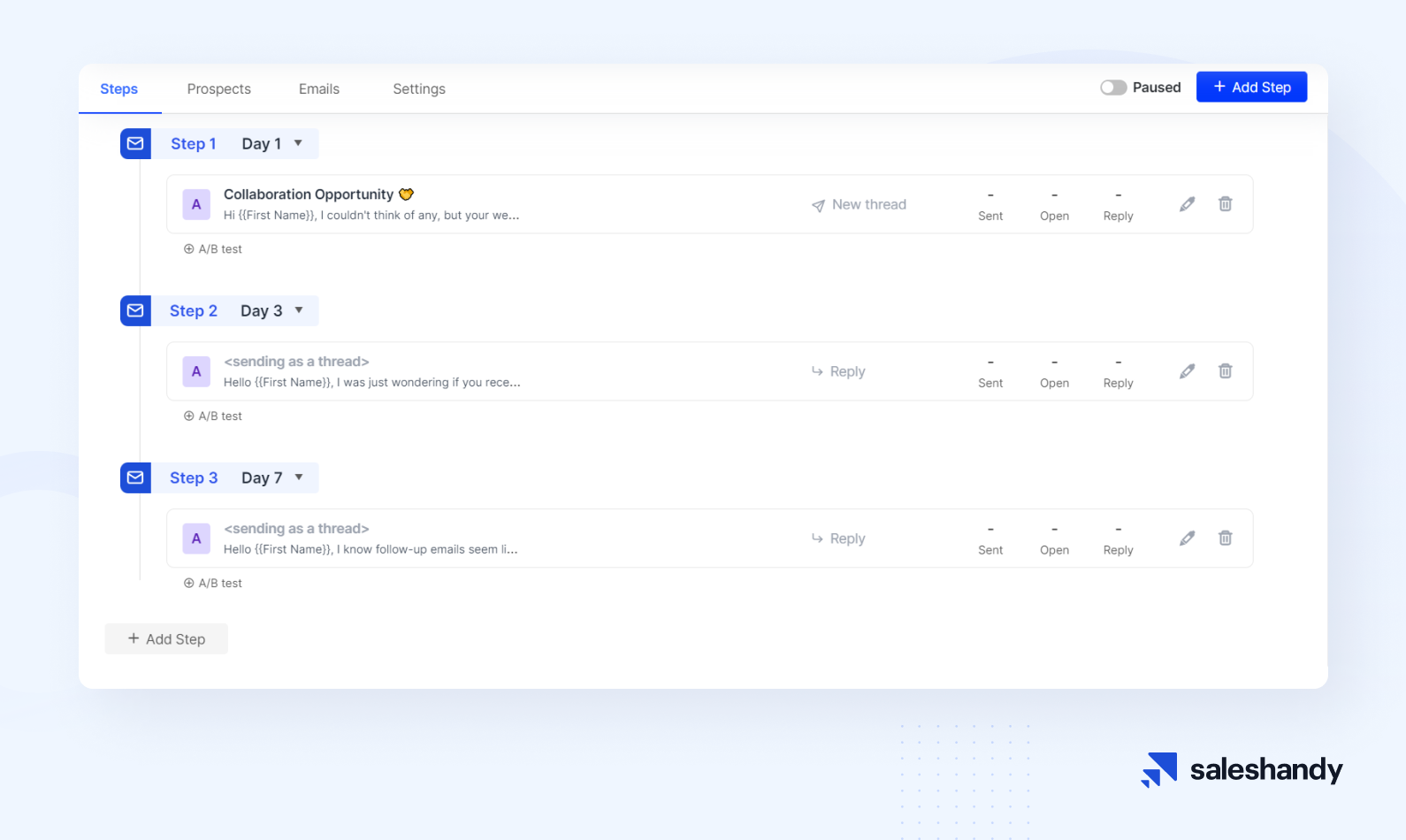This screenshot has height=840, width=1406.
Task: Click the blue Add Step button
Action: tap(1250, 88)
